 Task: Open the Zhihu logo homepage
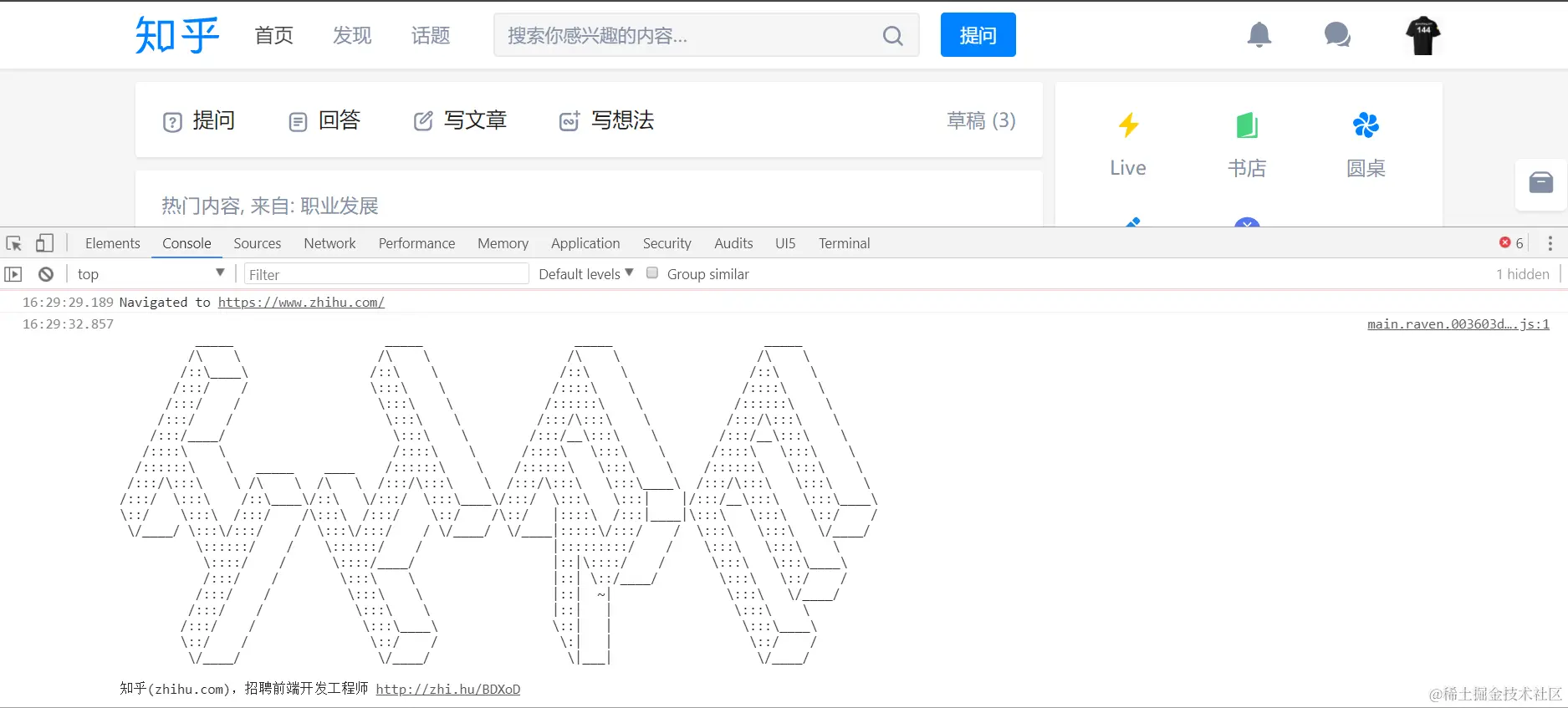pyautogui.click(x=177, y=35)
